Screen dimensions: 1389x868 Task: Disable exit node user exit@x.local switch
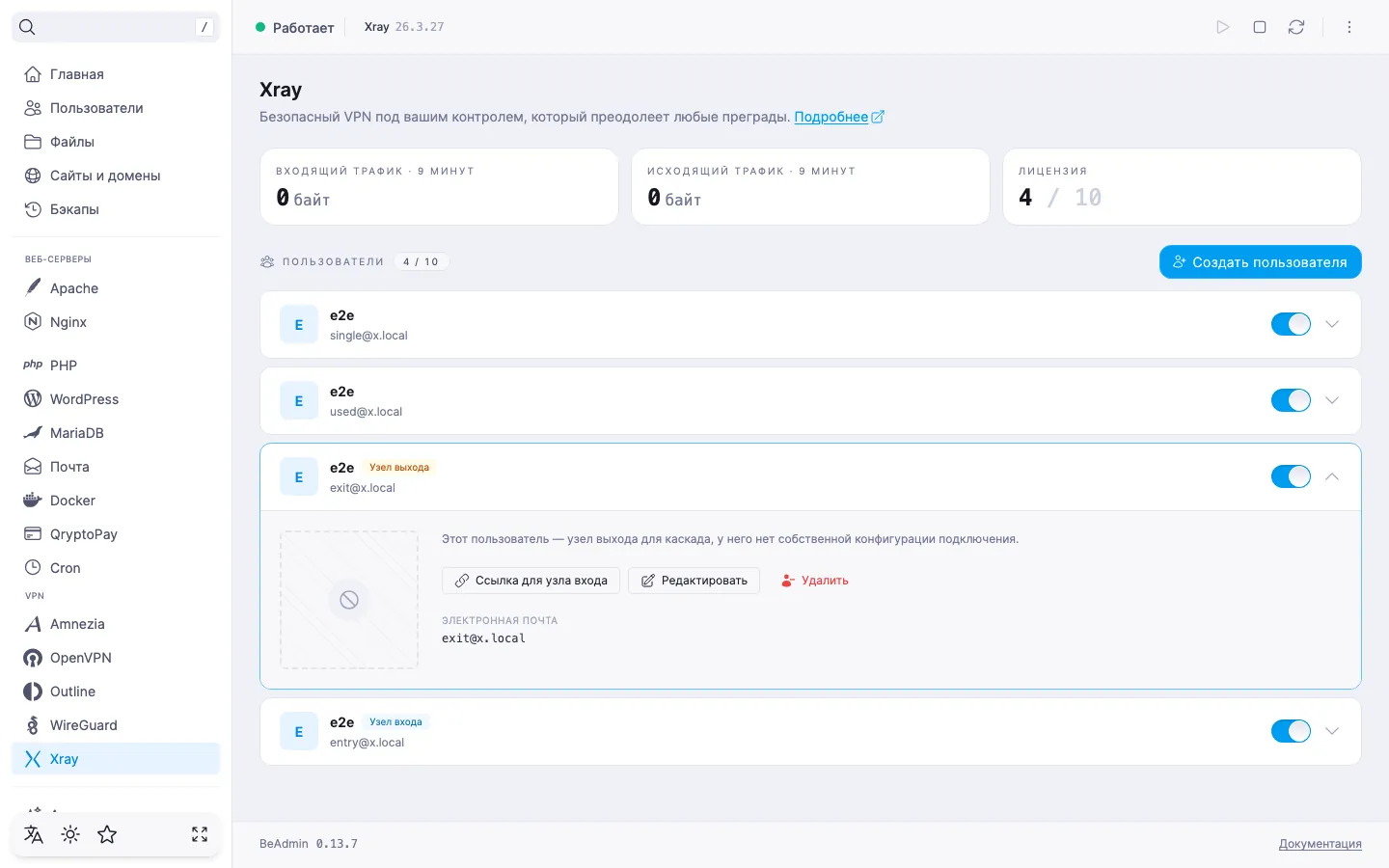(1291, 476)
